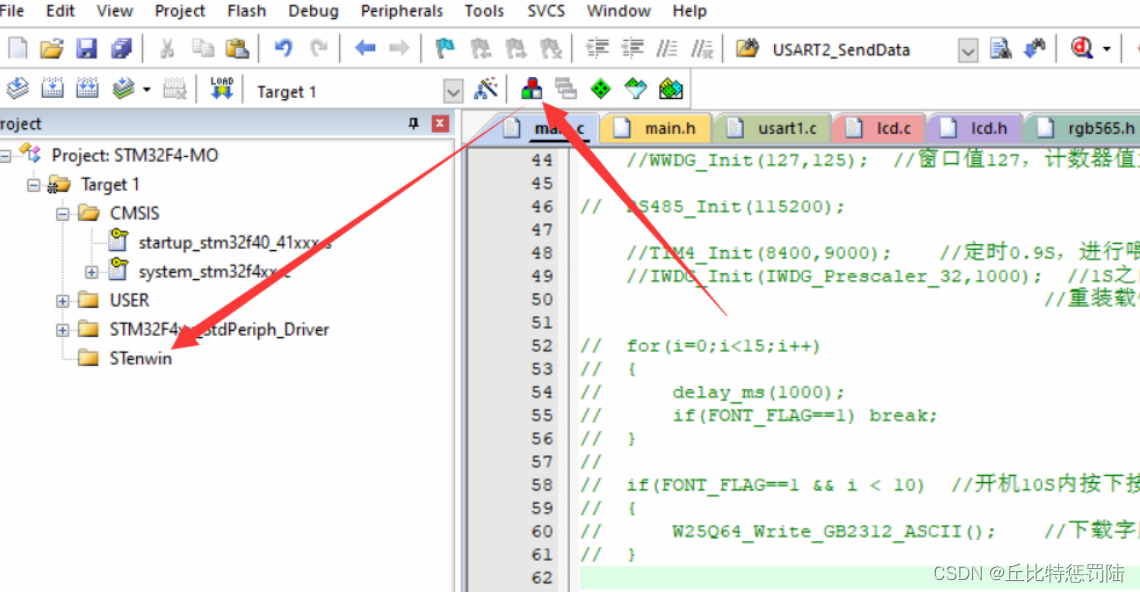
Task: Navigate forwards with the right arrow icon
Action: [x=399, y=49]
